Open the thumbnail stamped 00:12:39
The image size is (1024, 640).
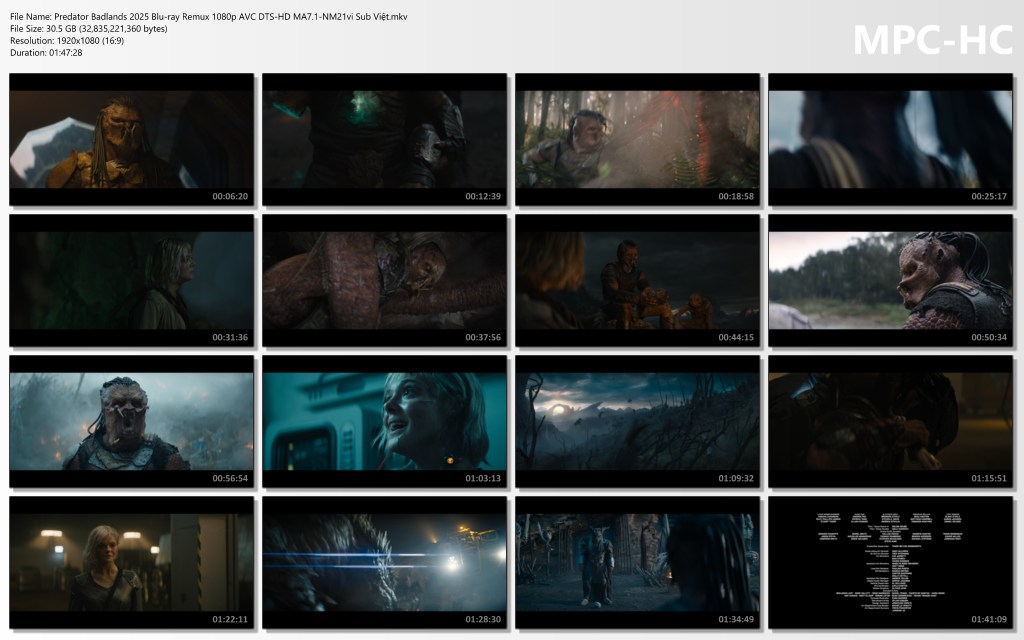pyautogui.click(x=385, y=139)
